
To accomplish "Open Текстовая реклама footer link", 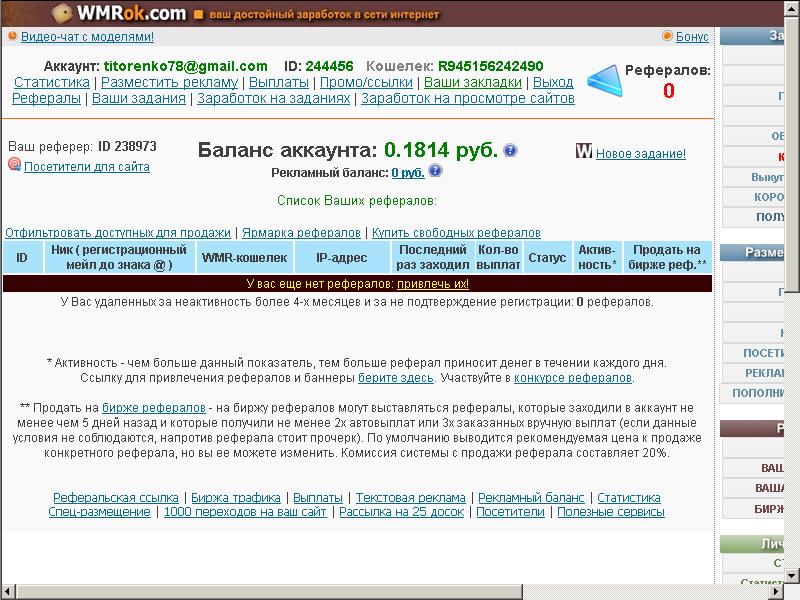I will point(410,497).
